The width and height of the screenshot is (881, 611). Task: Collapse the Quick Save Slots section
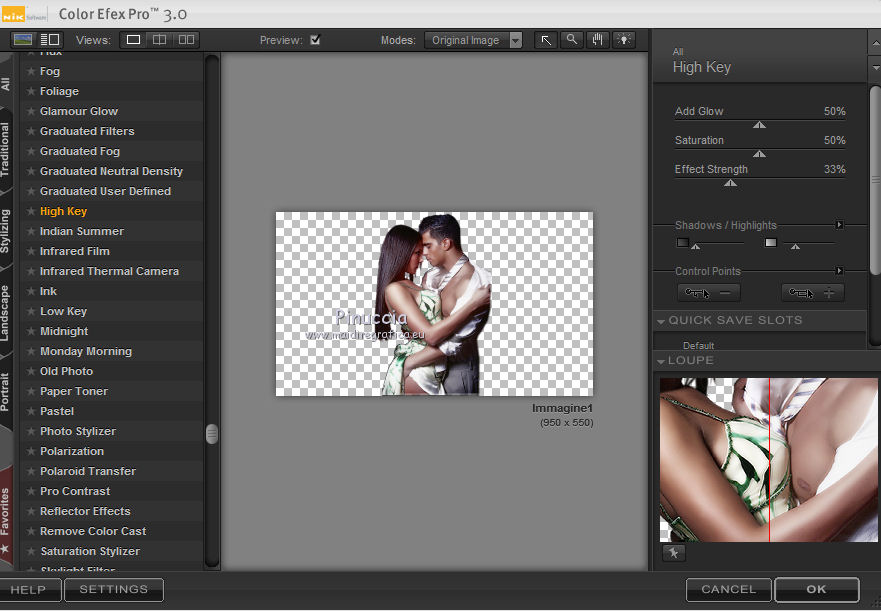(x=661, y=321)
